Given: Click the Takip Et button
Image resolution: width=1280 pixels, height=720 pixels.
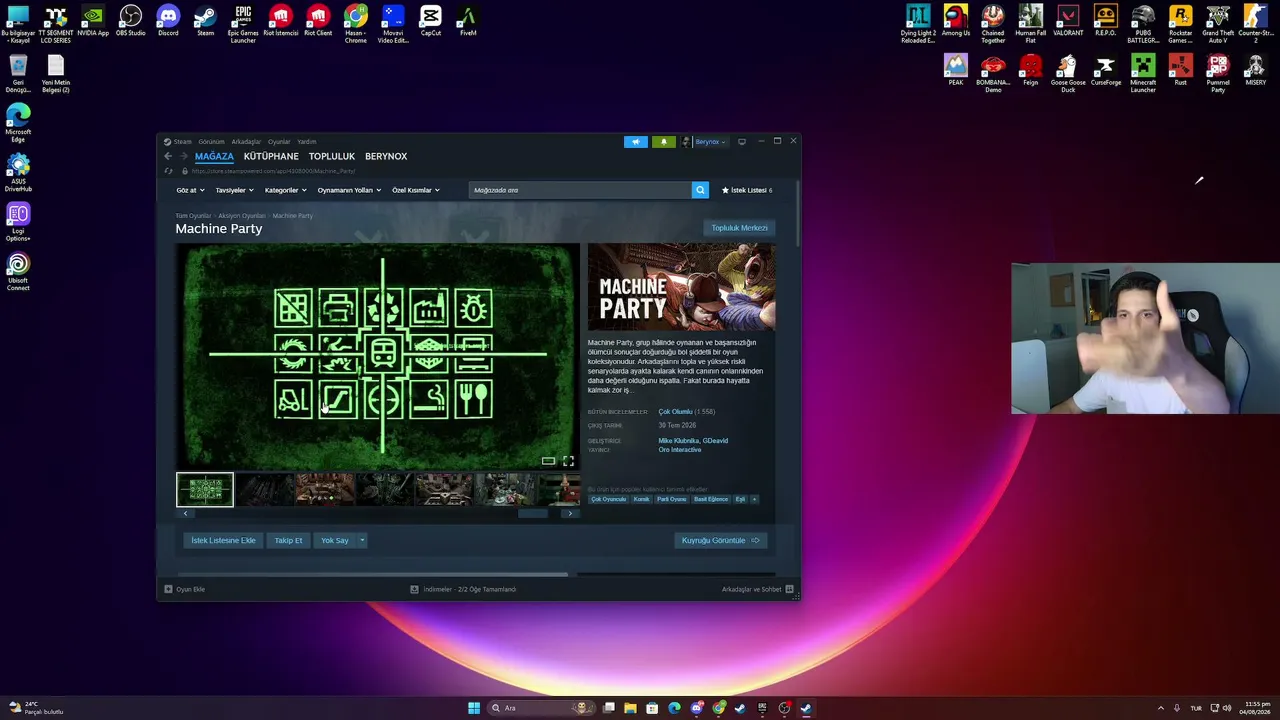Looking at the screenshot, I should click(x=288, y=540).
